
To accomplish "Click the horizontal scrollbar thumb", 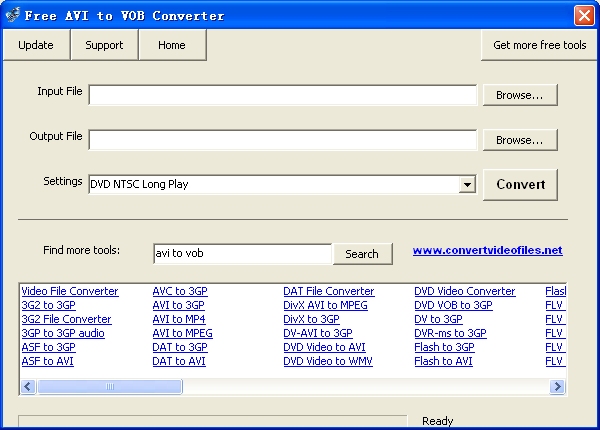I will [110, 387].
